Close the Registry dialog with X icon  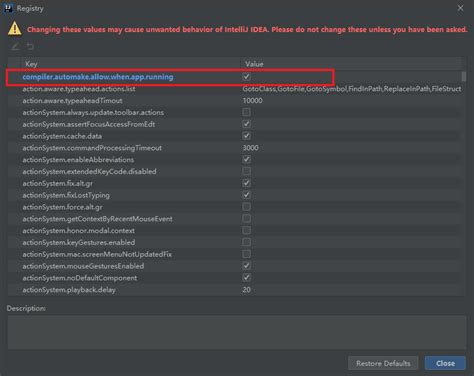coord(460,8)
